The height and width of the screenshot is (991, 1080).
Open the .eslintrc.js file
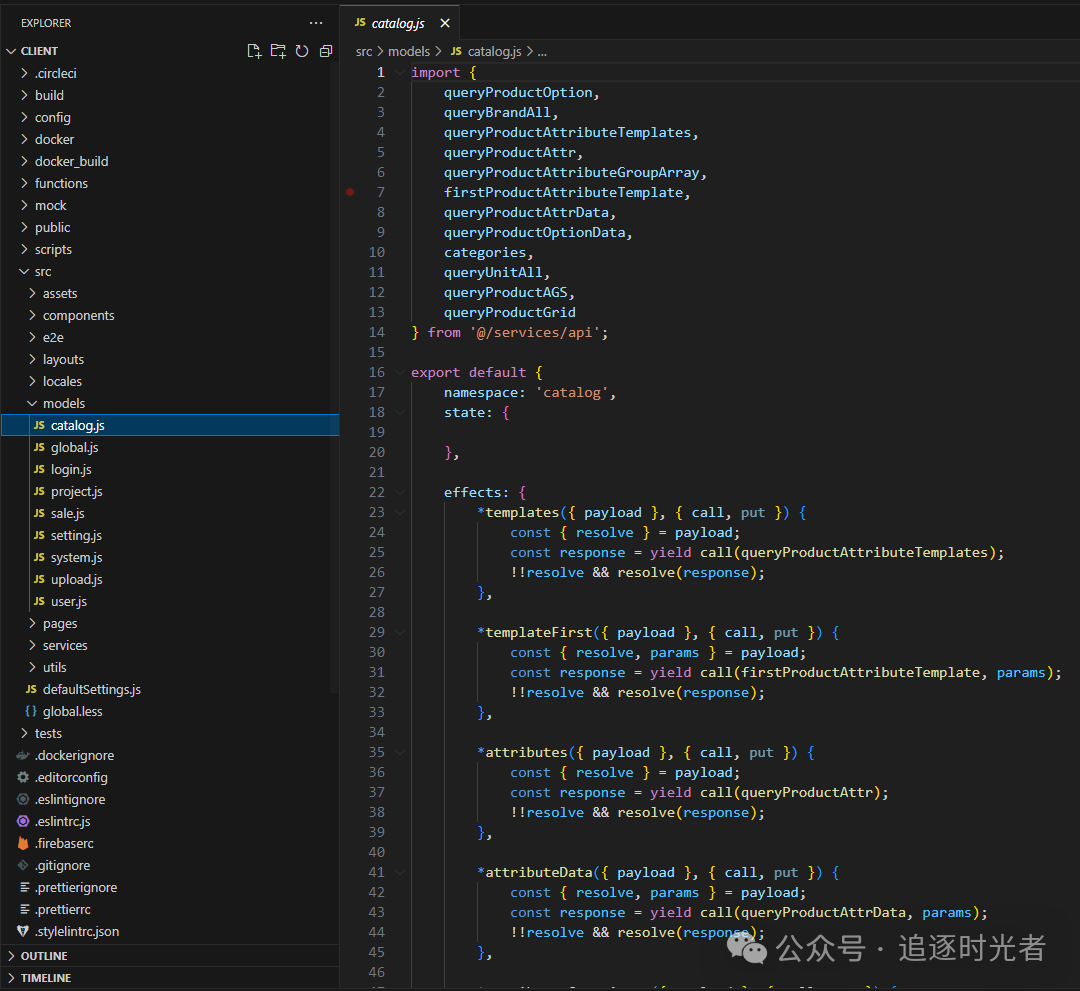click(62, 821)
